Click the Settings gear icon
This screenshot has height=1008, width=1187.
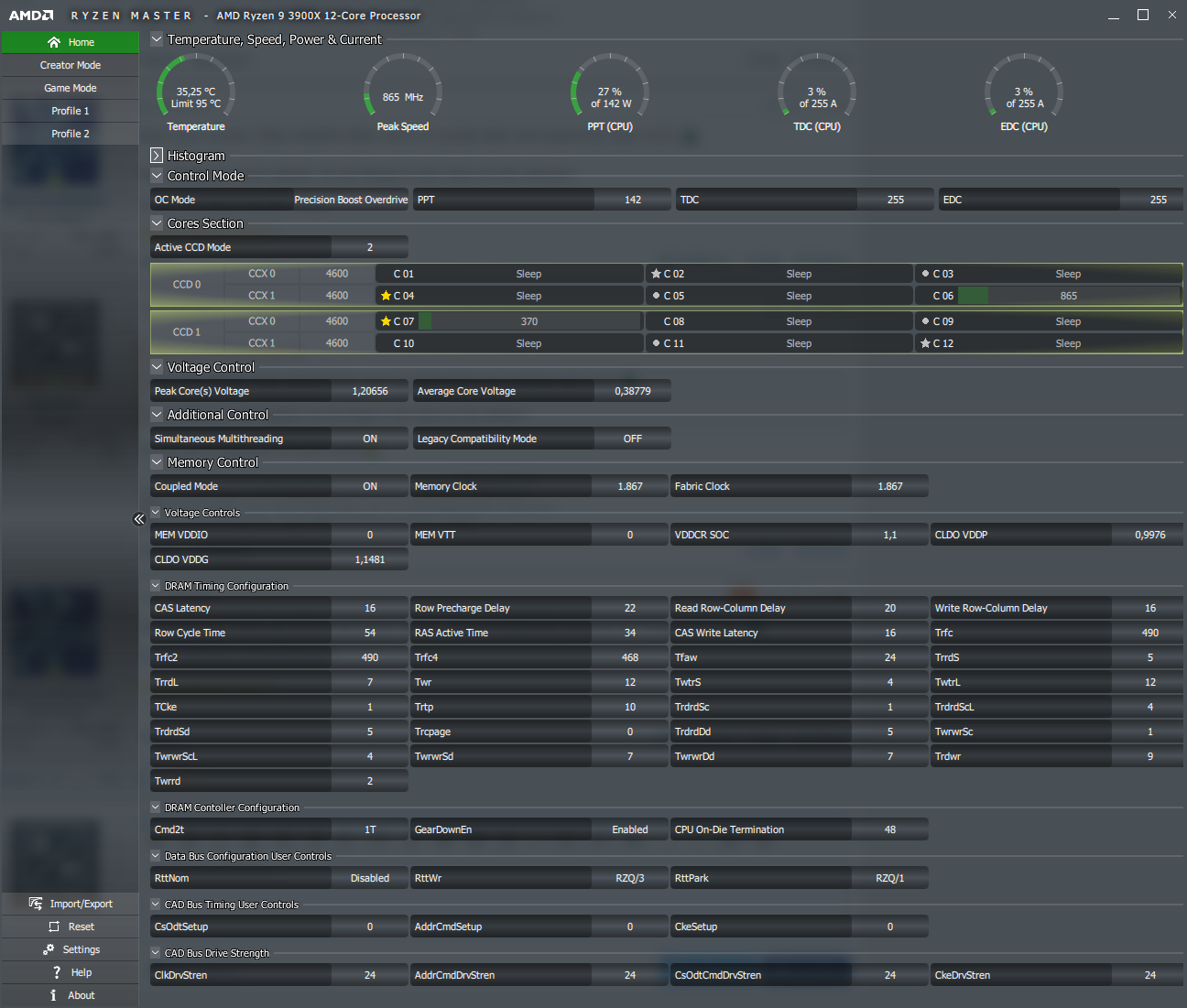coord(49,949)
